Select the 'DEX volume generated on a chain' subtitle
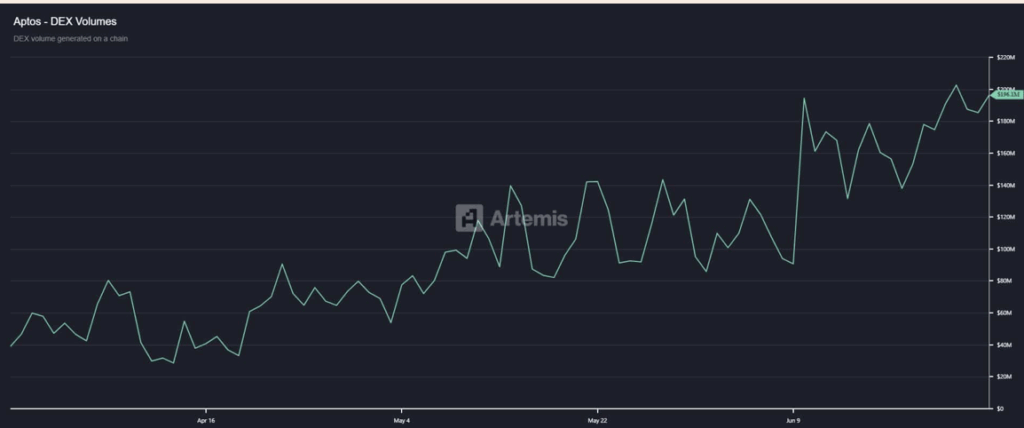Image resolution: width=1024 pixels, height=428 pixels. tap(71, 39)
